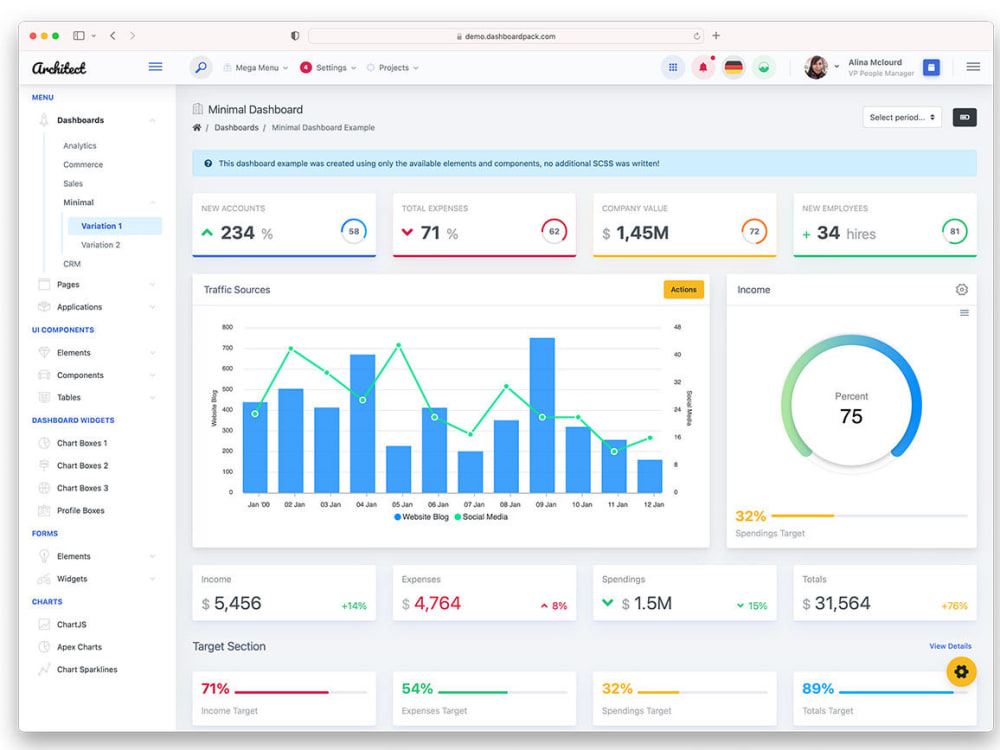Open Chart Boxes 1

(82, 443)
